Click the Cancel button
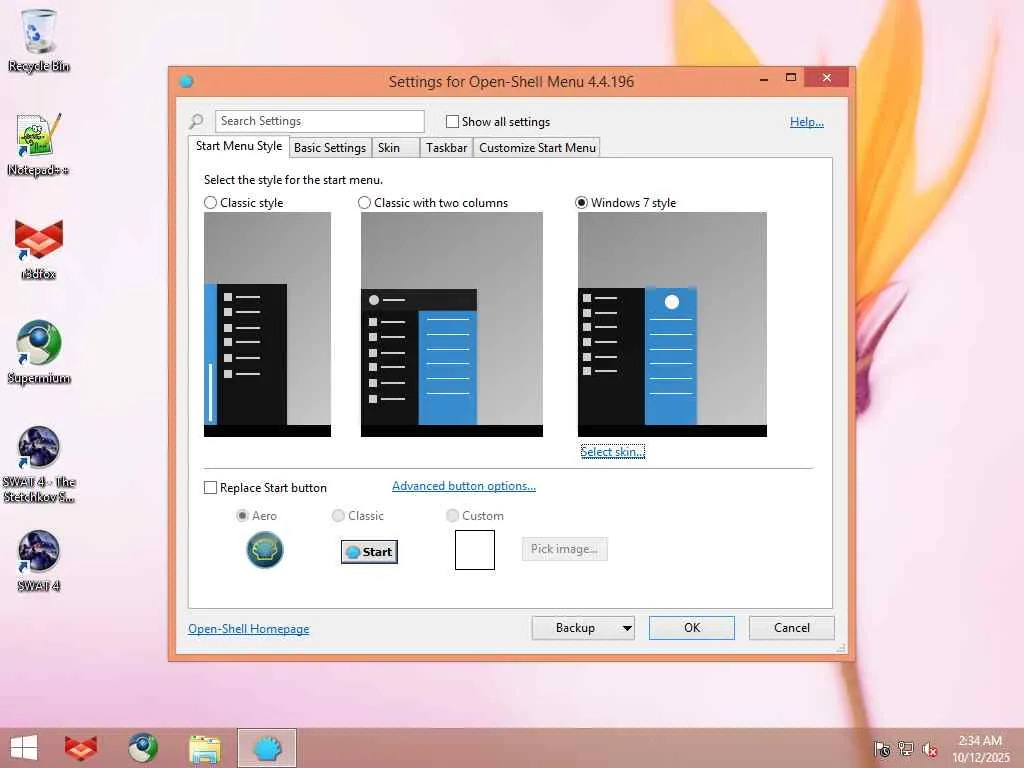The image size is (1024, 768). point(792,628)
